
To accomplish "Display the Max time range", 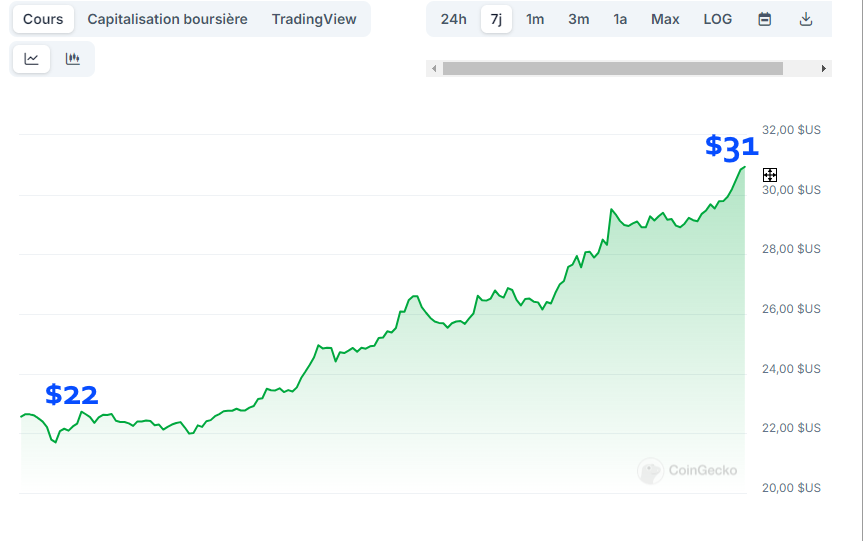I will [665, 19].
